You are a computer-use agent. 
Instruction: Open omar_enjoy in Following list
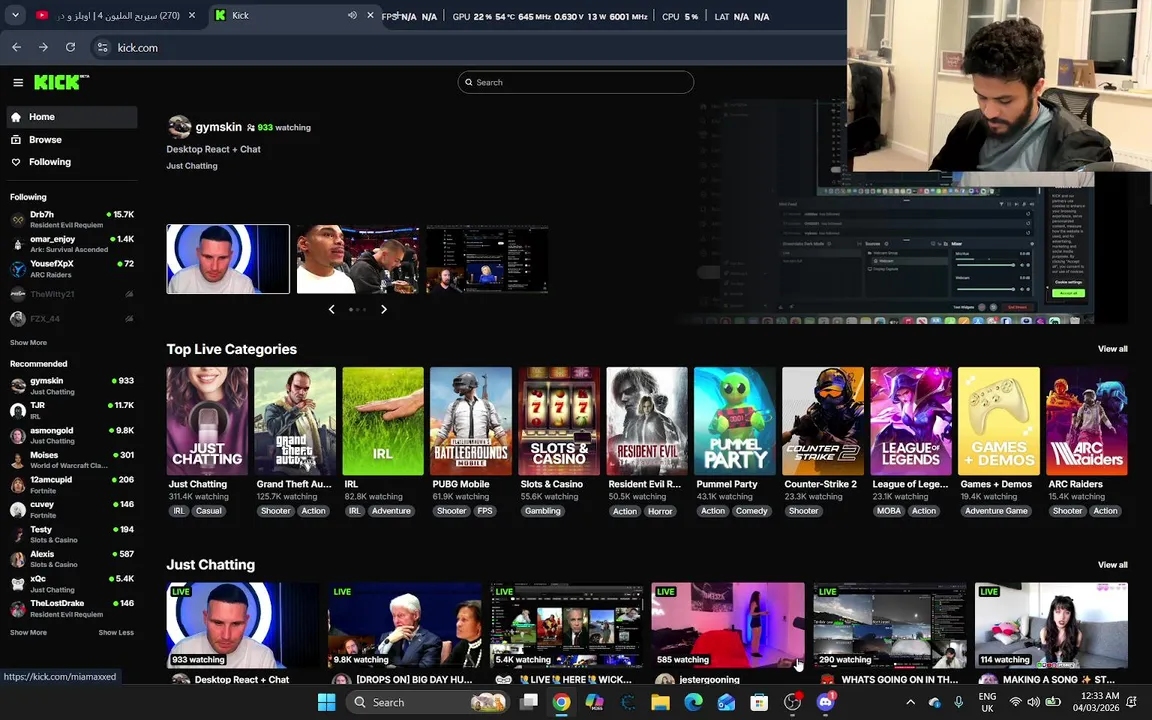point(72,244)
